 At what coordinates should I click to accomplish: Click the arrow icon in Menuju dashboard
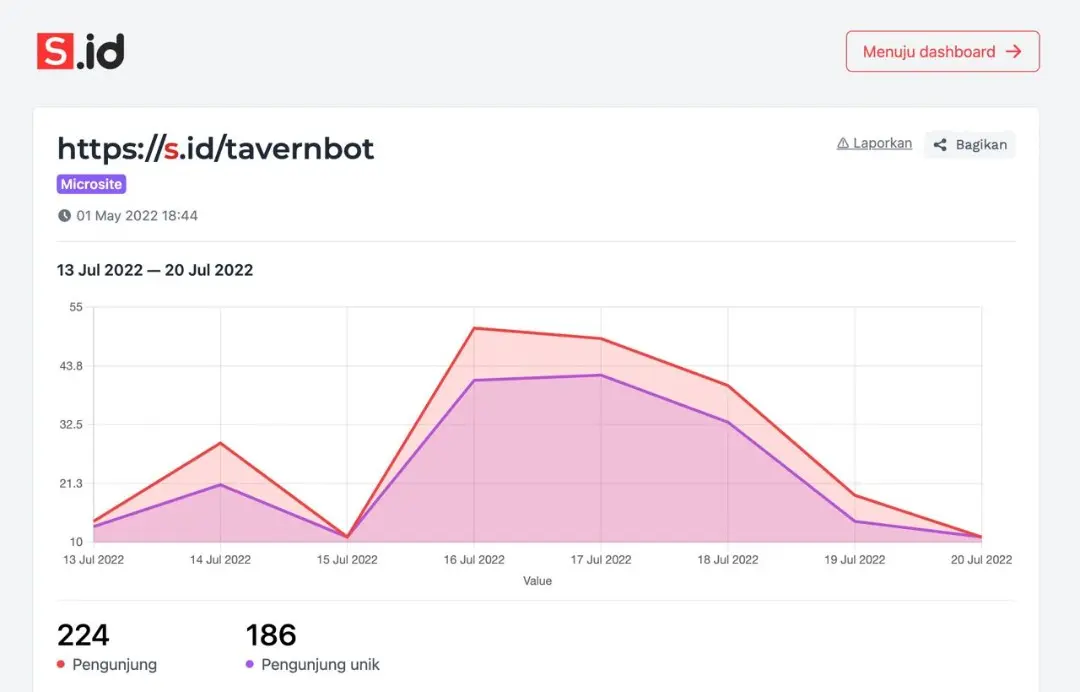pyautogui.click(x=1013, y=52)
